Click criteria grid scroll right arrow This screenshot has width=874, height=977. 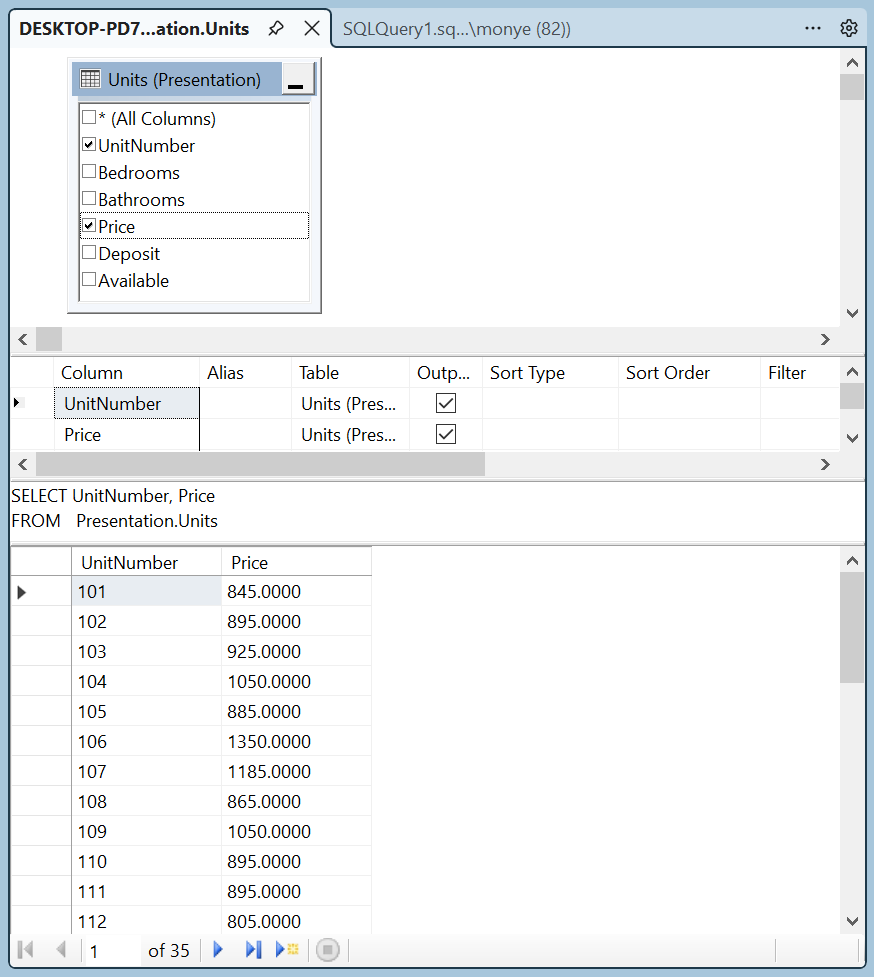tap(825, 464)
